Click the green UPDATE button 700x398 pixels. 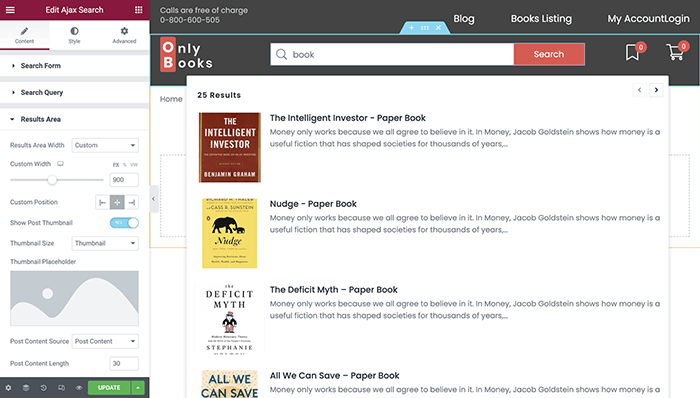point(109,388)
